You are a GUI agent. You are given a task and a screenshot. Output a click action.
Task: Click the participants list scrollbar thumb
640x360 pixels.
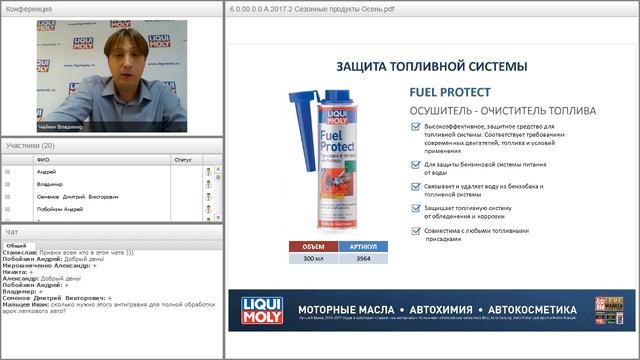tap(218, 176)
